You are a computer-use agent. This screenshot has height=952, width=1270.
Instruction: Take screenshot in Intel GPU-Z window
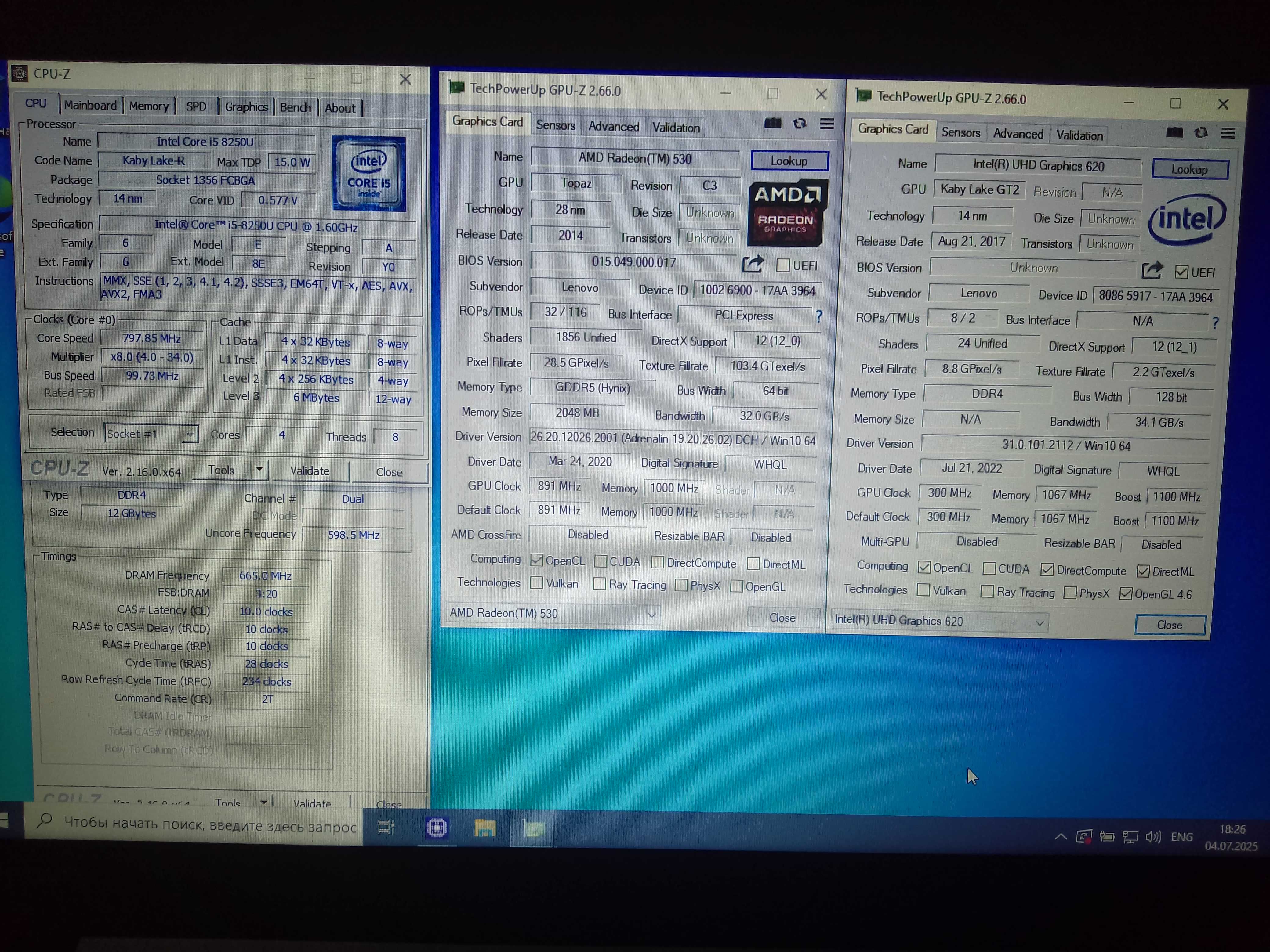tap(1175, 132)
